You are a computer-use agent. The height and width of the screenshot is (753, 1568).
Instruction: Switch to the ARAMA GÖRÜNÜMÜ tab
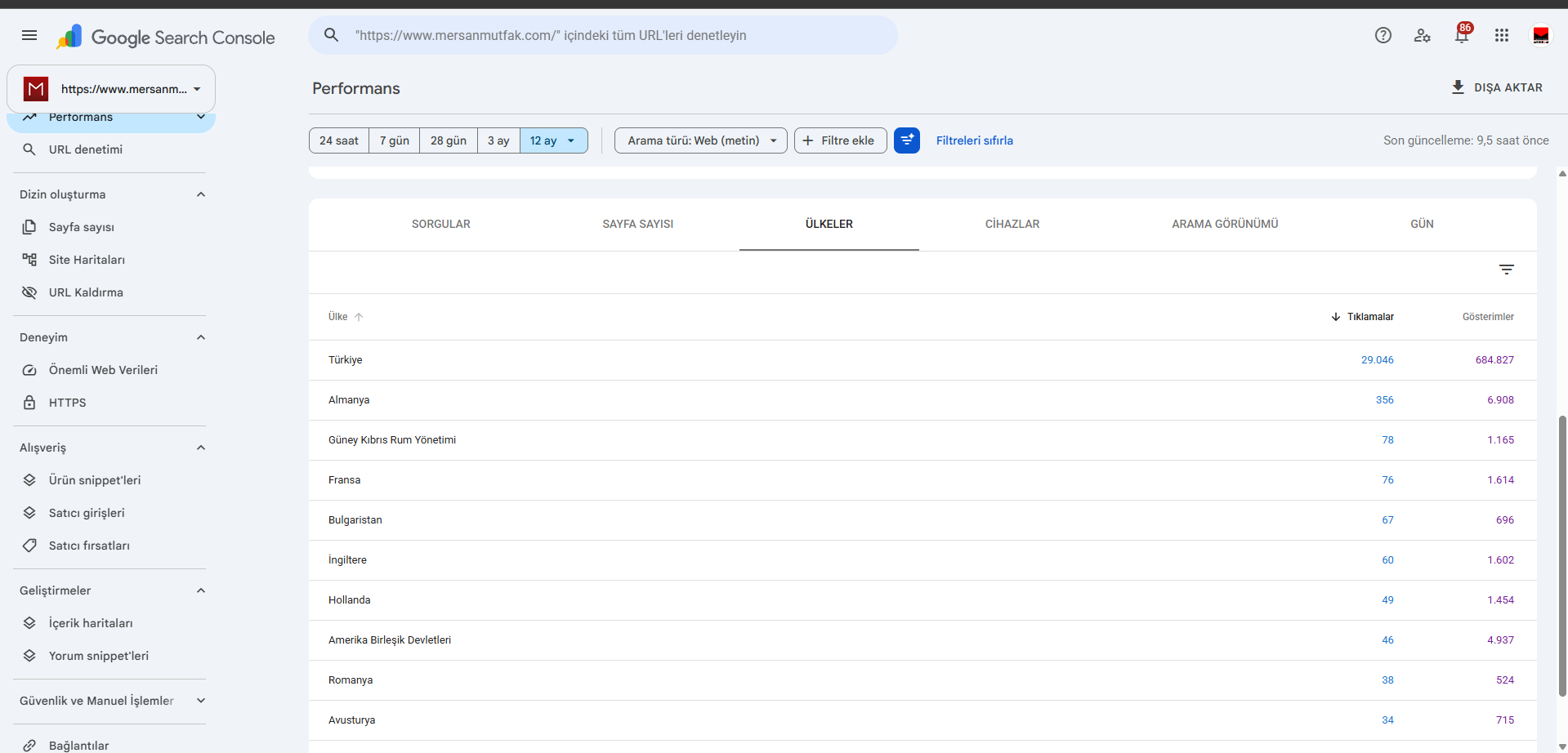(x=1225, y=224)
